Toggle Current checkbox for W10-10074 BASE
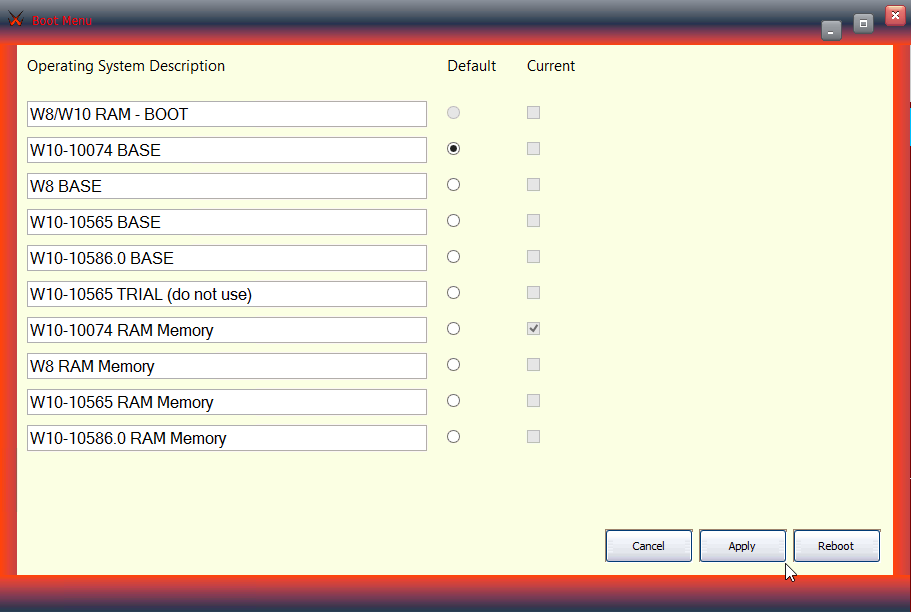 tap(533, 149)
